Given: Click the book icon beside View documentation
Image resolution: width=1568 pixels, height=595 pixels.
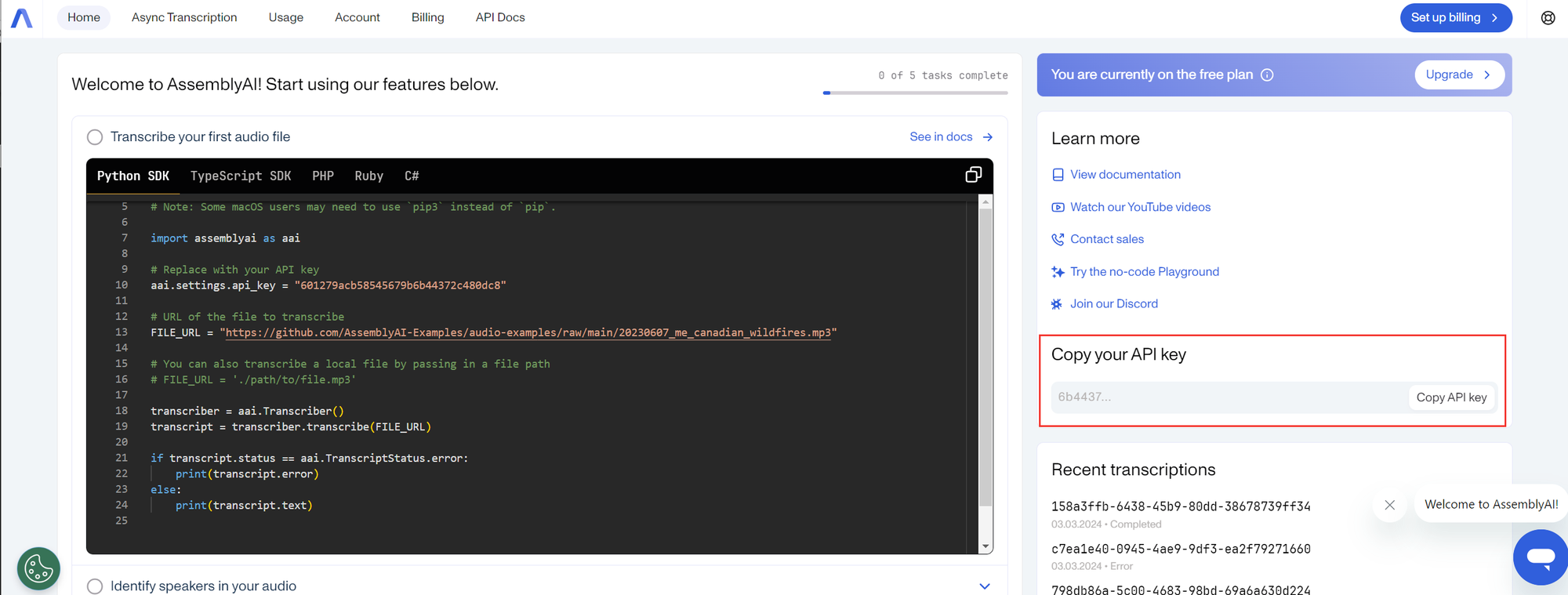Looking at the screenshot, I should [x=1058, y=175].
